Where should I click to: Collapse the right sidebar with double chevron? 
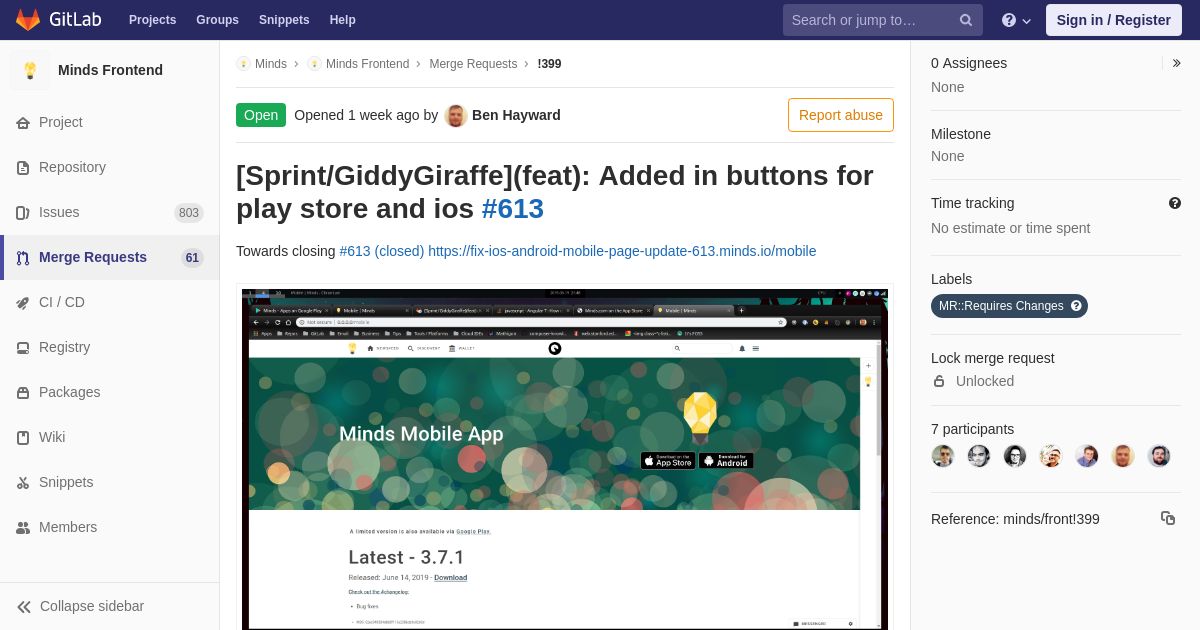tap(1176, 63)
